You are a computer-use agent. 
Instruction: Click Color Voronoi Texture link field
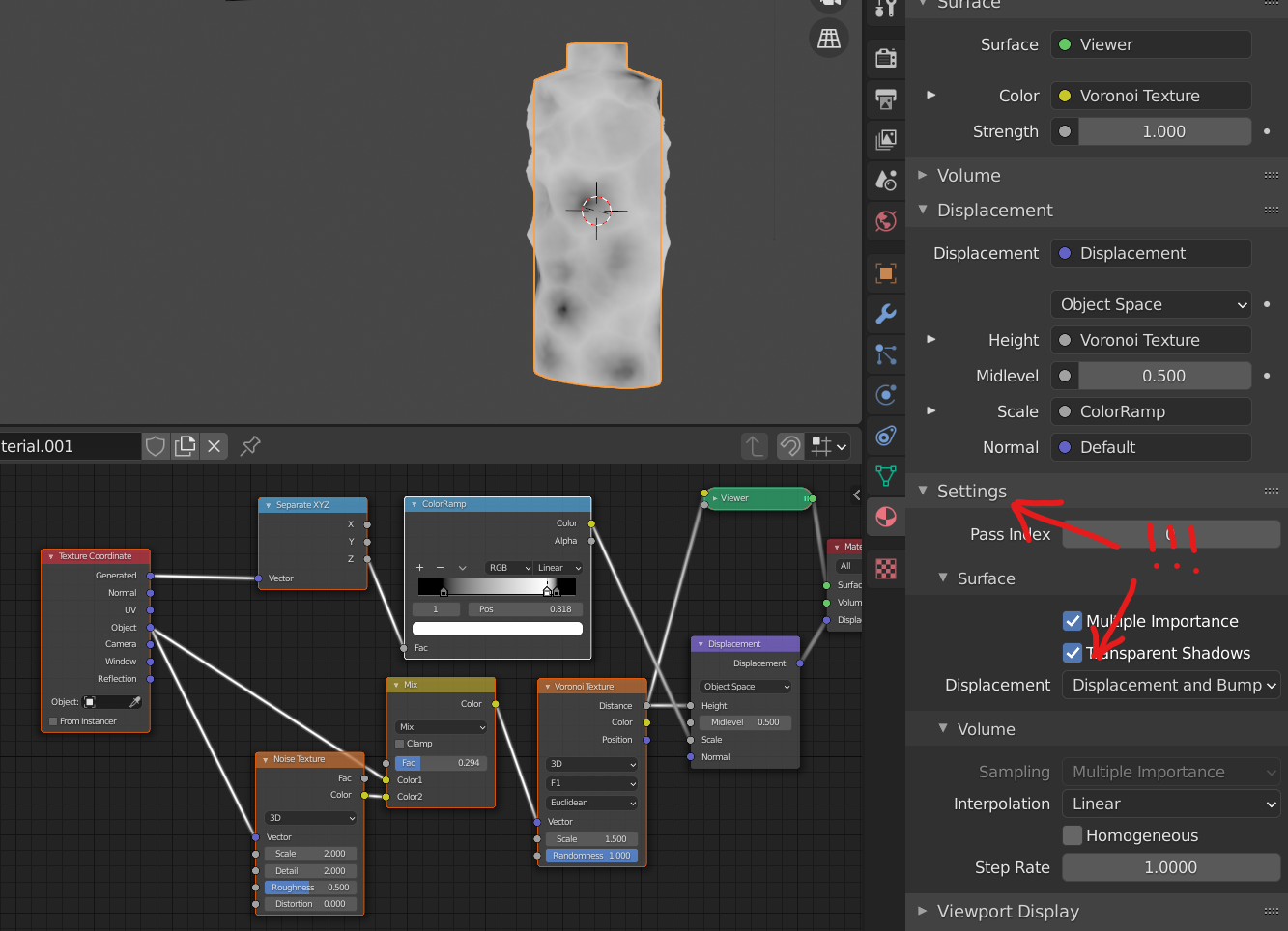(x=1151, y=96)
